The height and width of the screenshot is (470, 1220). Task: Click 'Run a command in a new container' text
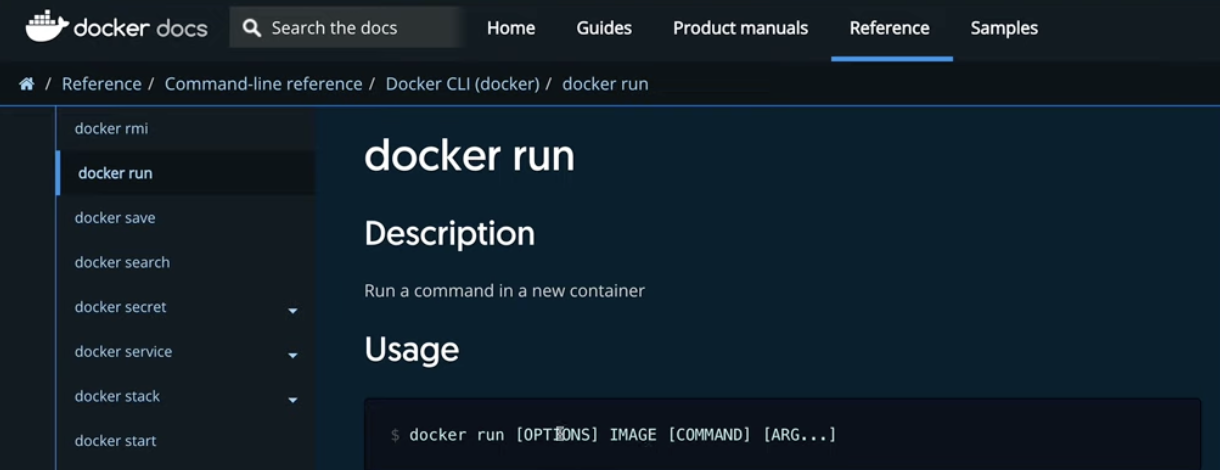504,291
